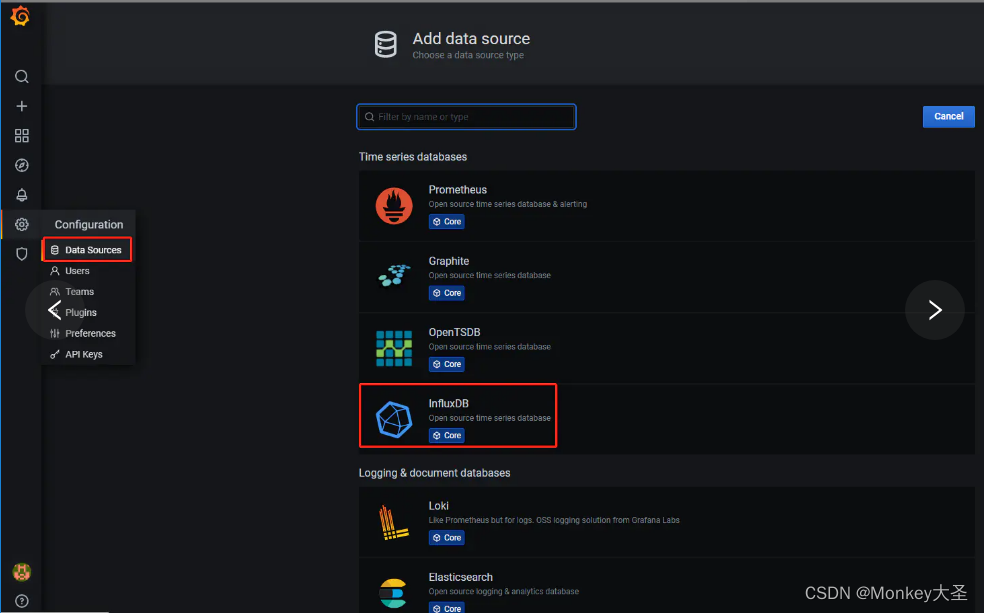Open the Create plus menu in sidebar
The width and height of the screenshot is (984, 613).
(21, 106)
